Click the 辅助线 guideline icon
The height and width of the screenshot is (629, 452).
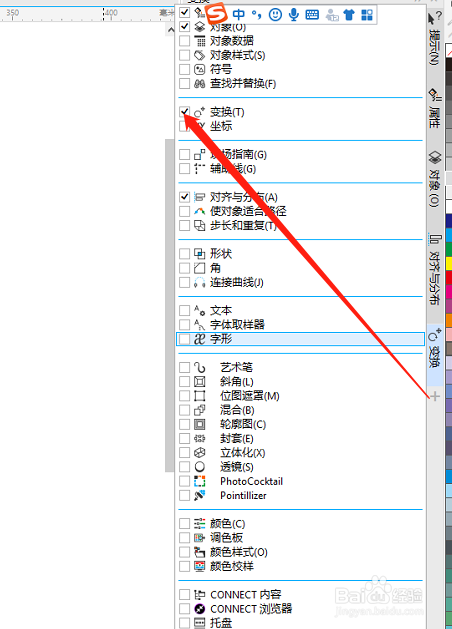pyautogui.click(x=200, y=168)
